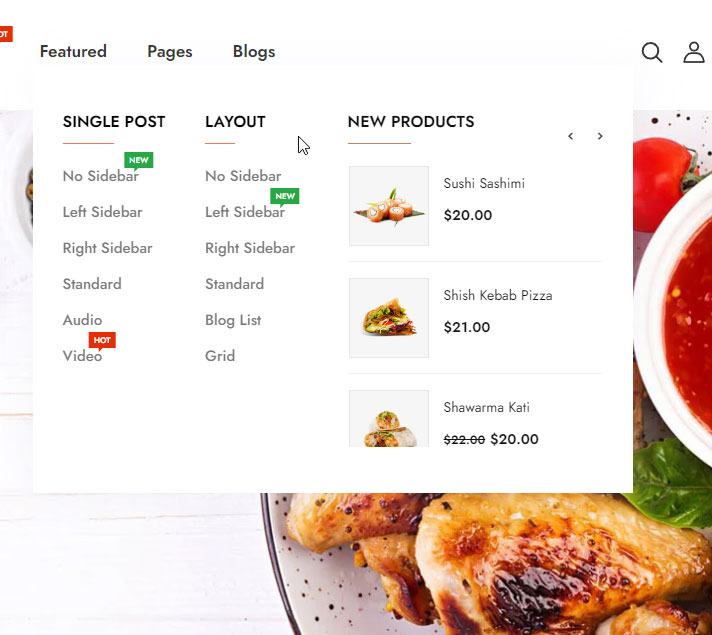The image size is (712, 635).
Task: Go to Single Post Left Sidebar
Action: 103,212
